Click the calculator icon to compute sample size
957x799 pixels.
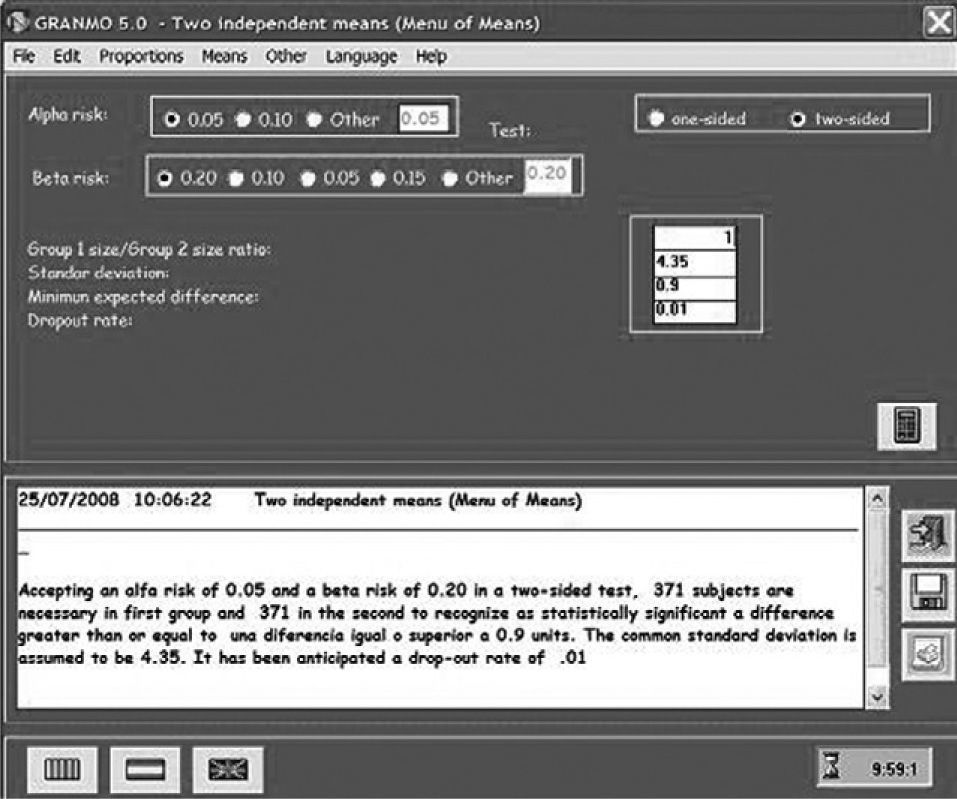[x=909, y=424]
